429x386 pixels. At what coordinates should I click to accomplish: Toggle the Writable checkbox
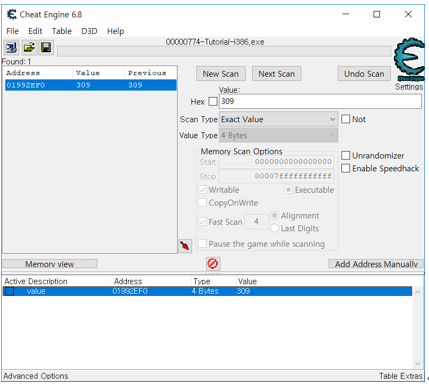pos(202,190)
